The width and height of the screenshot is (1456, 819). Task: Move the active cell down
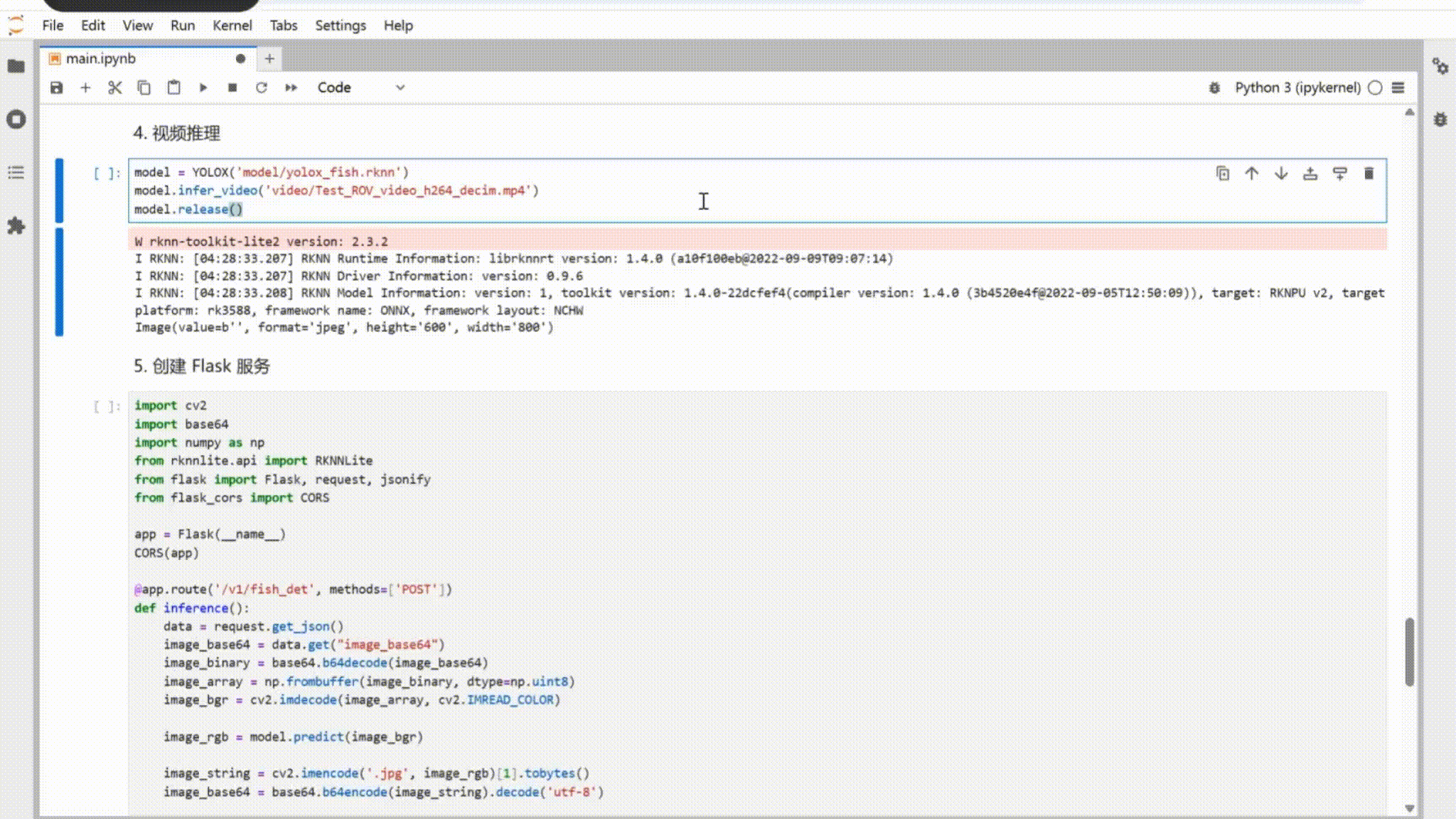1281,173
